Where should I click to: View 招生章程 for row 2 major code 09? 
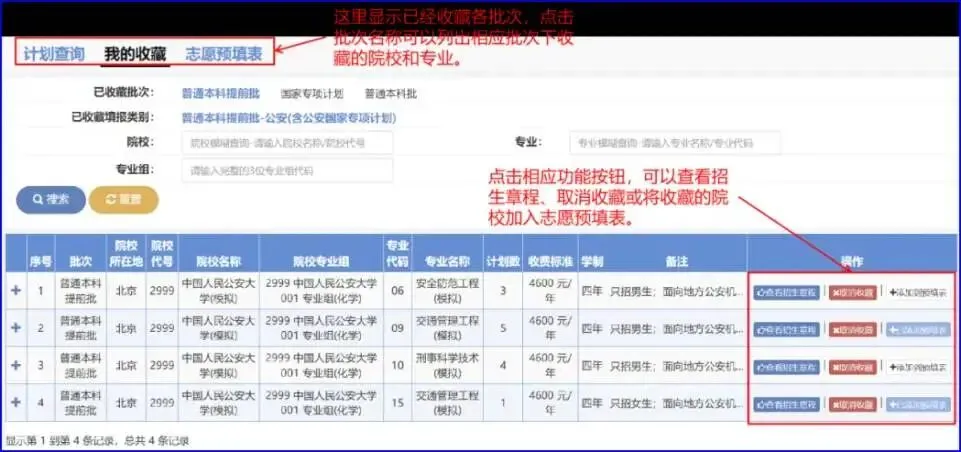tap(786, 330)
